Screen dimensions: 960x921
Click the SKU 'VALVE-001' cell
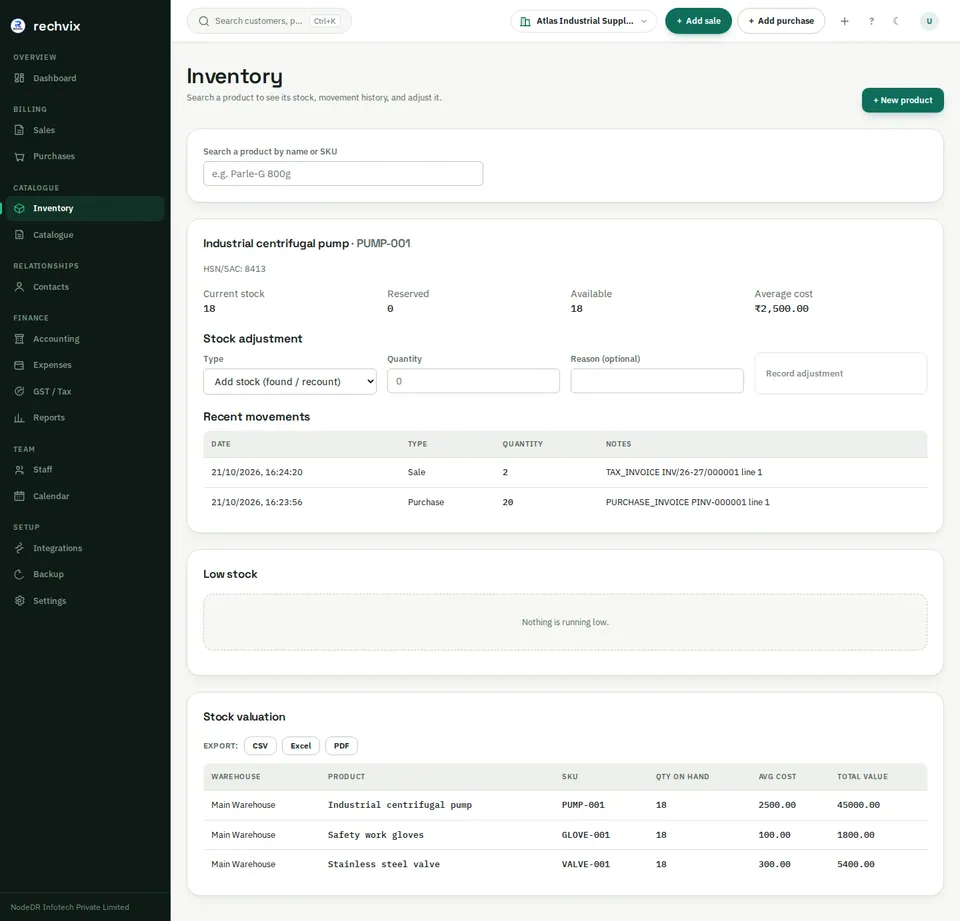585,864
